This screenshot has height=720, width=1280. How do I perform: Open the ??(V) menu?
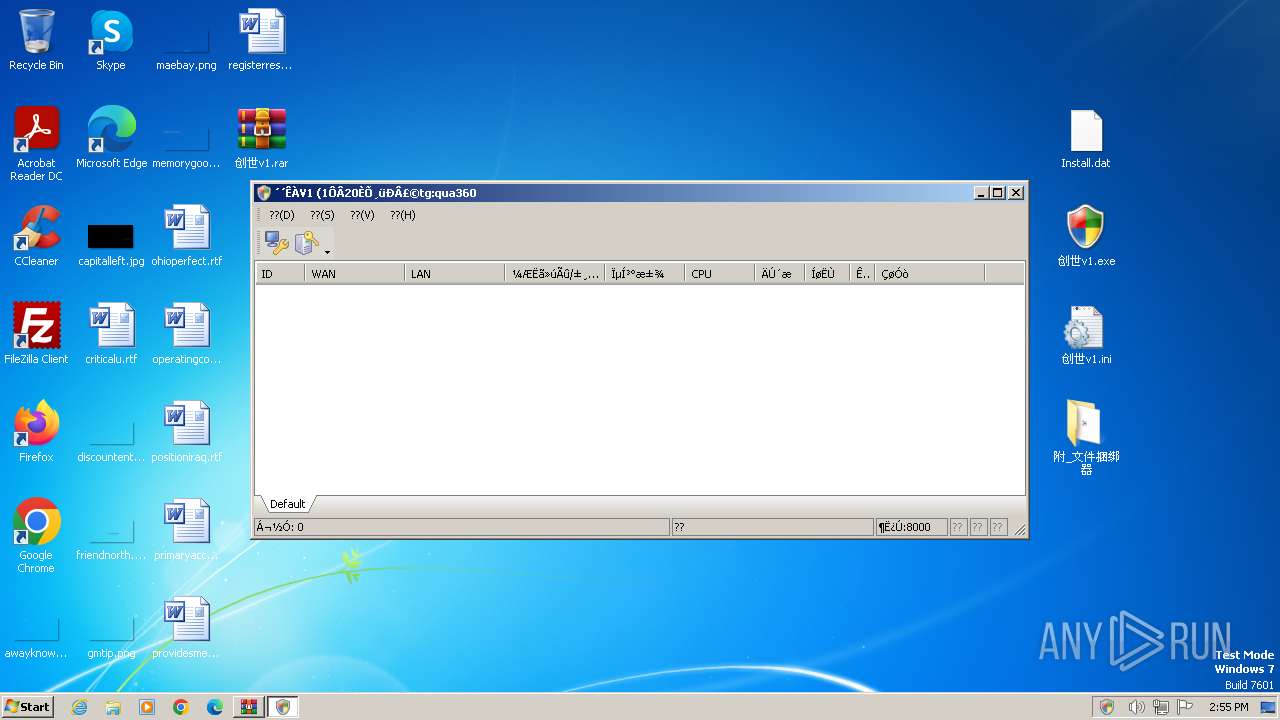point(362,215)
